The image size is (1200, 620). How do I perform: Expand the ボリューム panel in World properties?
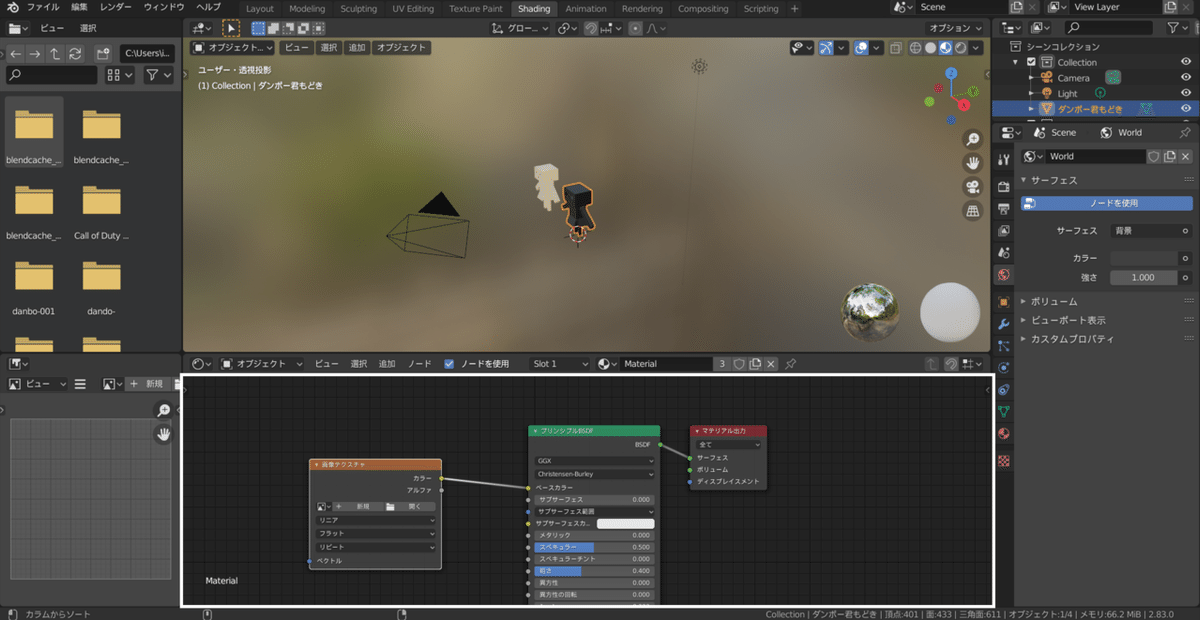[1054, 301]
